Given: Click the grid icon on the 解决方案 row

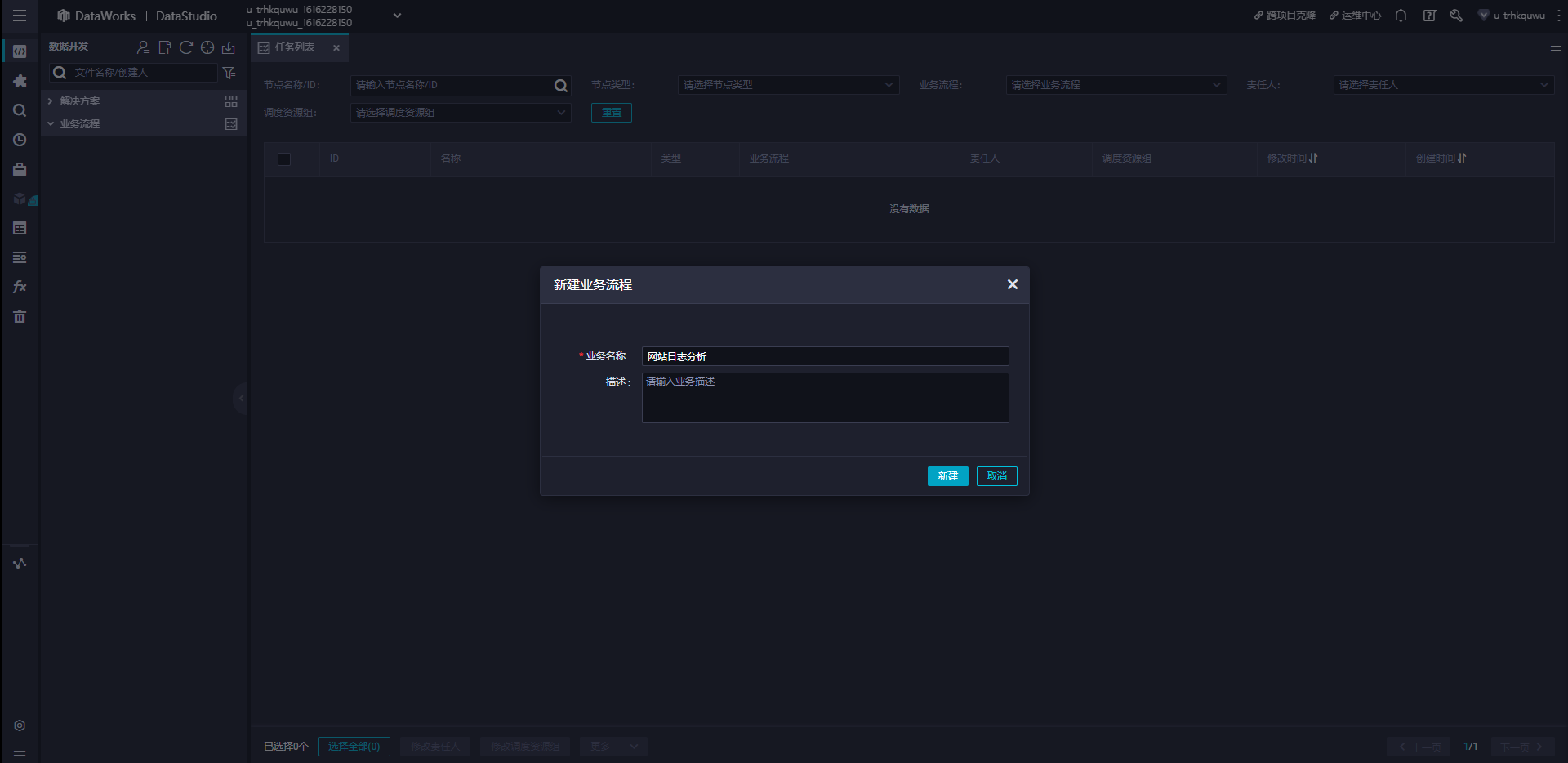Looking at the screenshot, I should pos(231,101).
